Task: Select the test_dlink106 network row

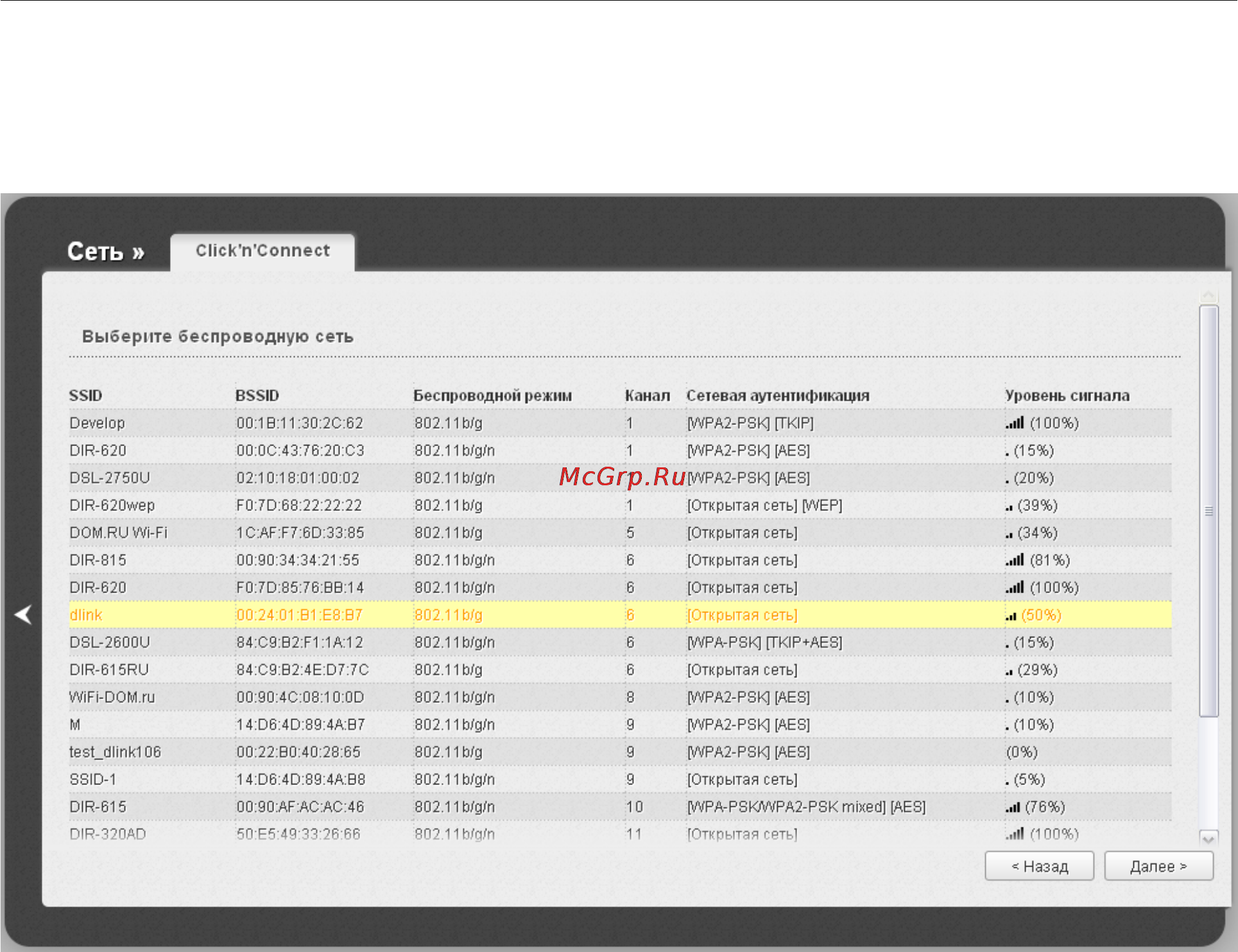Action: (620, 752)
